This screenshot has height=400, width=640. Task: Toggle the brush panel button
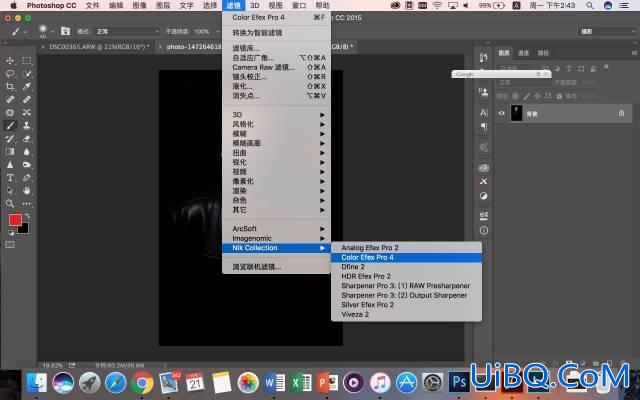[x=65, y=31]
